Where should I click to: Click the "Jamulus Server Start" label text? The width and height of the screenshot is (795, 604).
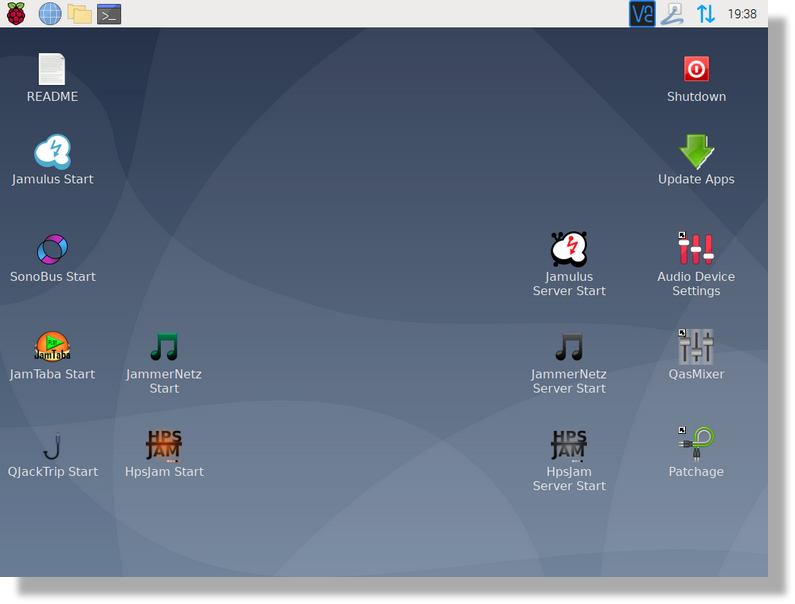pos(569,283)
